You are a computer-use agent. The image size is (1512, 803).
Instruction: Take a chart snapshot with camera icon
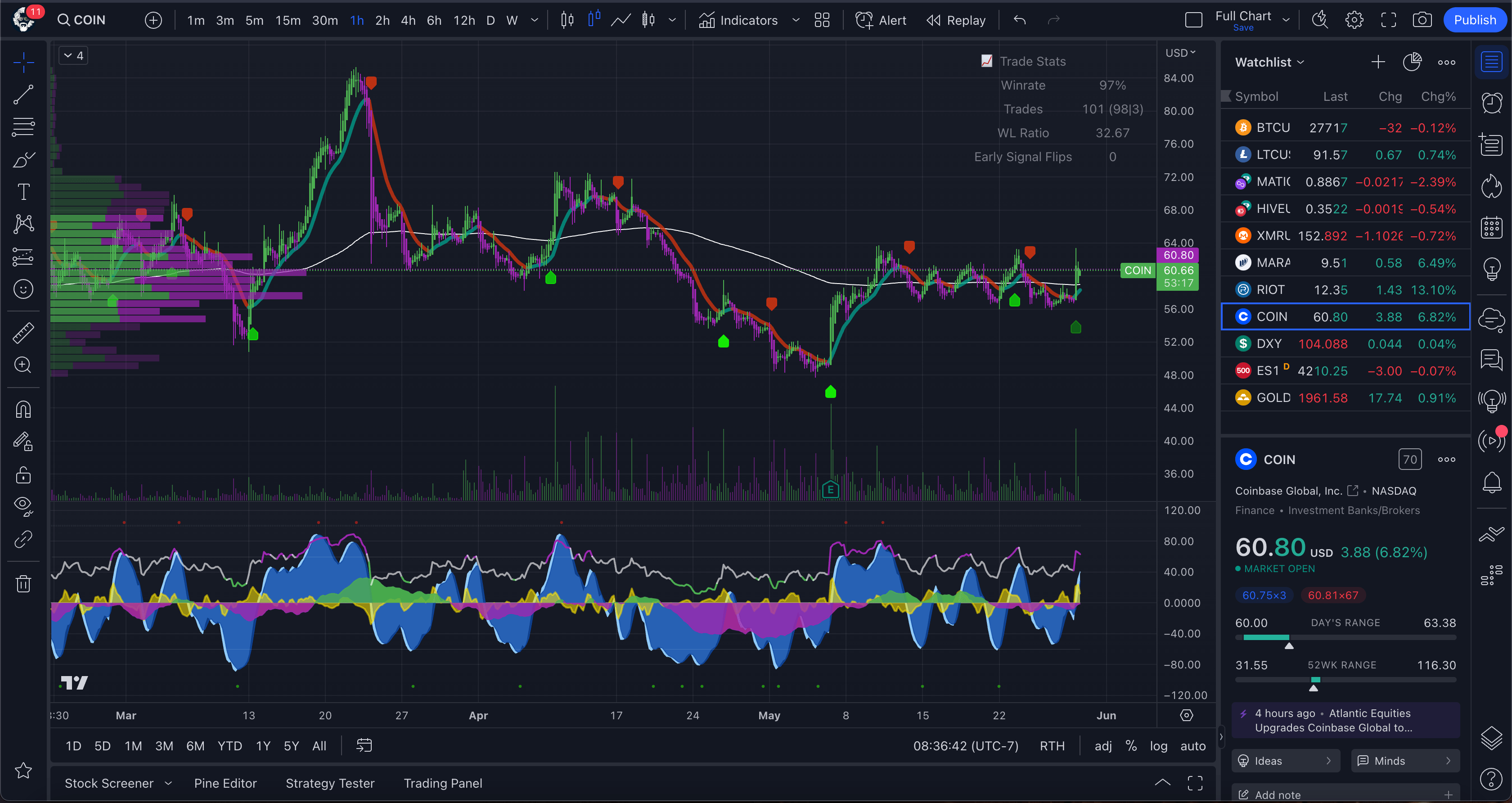tap(1422, 20)
